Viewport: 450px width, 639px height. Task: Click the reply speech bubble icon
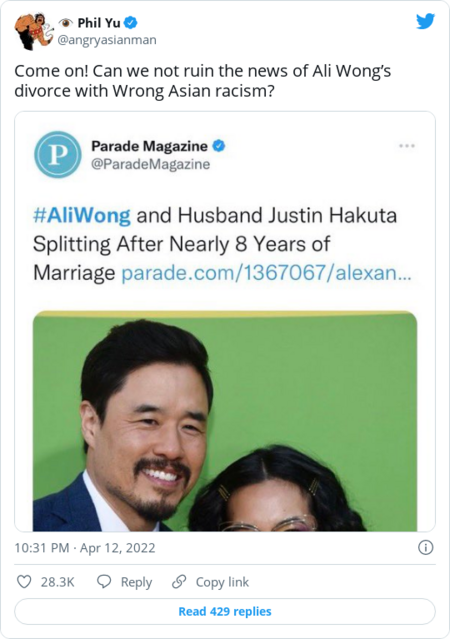click(104, 582)
